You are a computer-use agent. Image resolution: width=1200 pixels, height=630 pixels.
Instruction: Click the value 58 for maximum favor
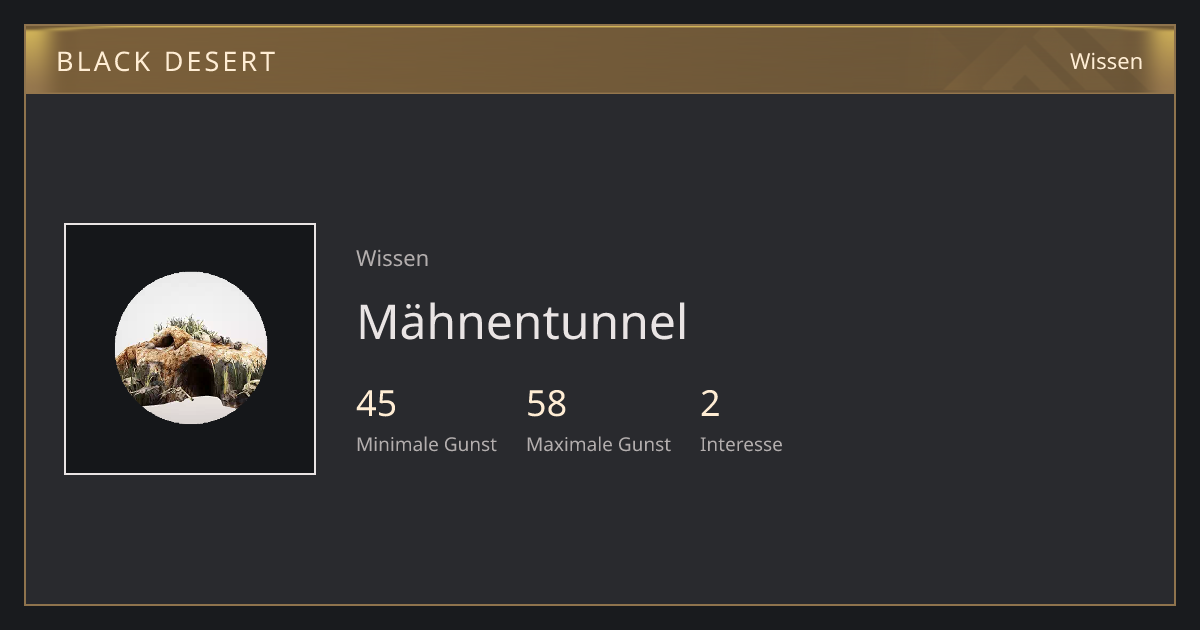[546, 403]
